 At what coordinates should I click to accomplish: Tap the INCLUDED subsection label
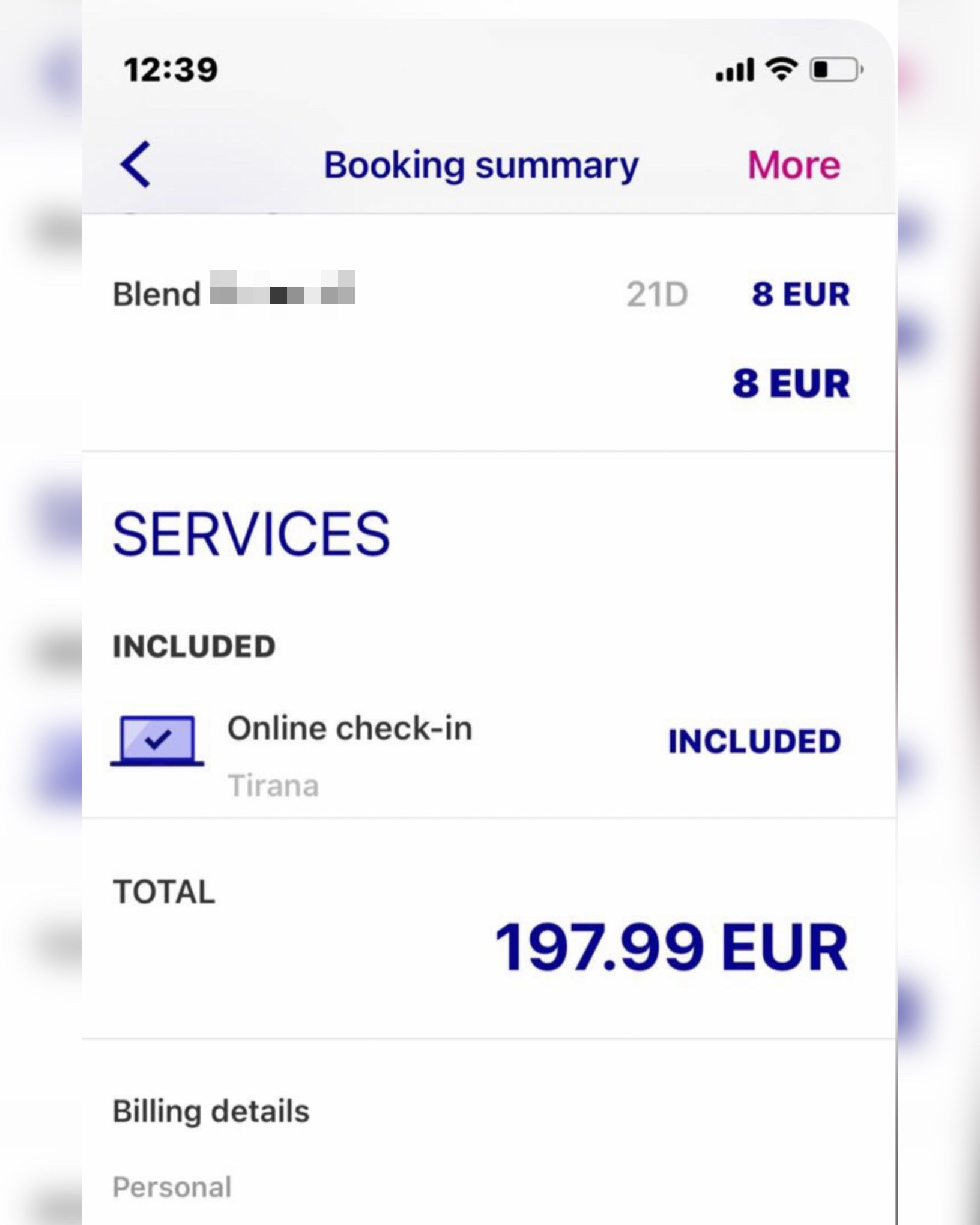pyautogui.click(x=194, y=647)
